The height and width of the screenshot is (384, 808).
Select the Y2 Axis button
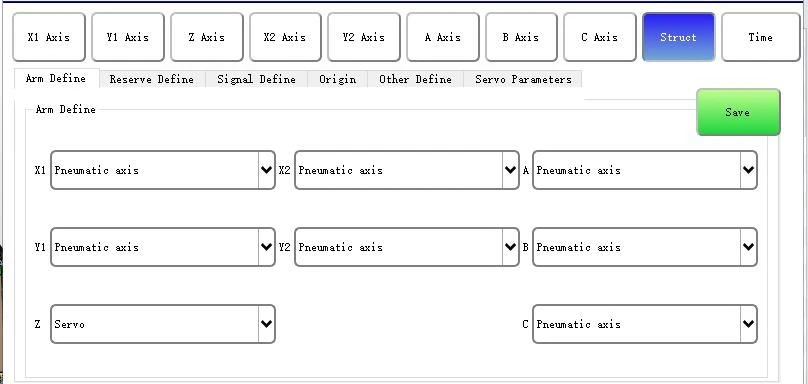coord(364,37)
